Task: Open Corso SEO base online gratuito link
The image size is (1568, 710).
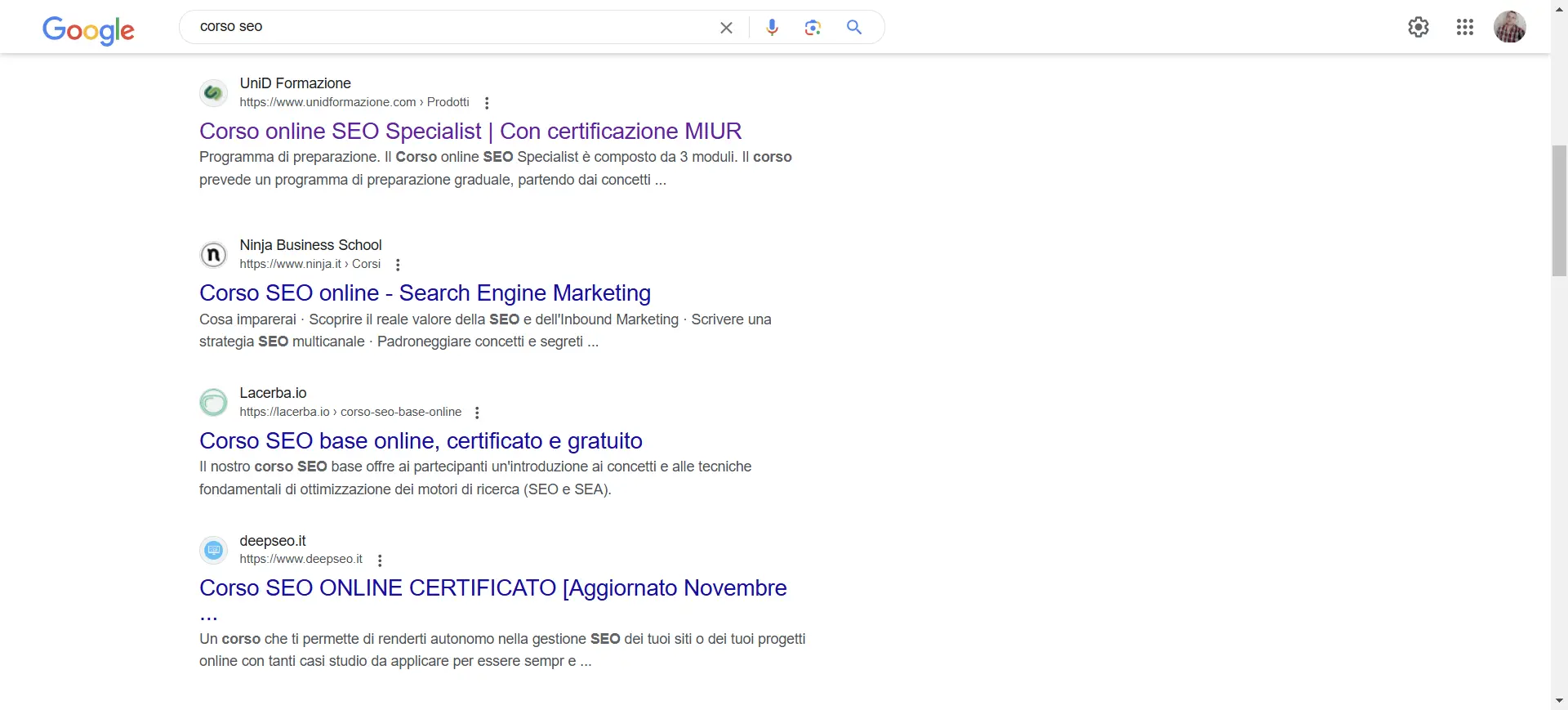Action: [421, 440]
